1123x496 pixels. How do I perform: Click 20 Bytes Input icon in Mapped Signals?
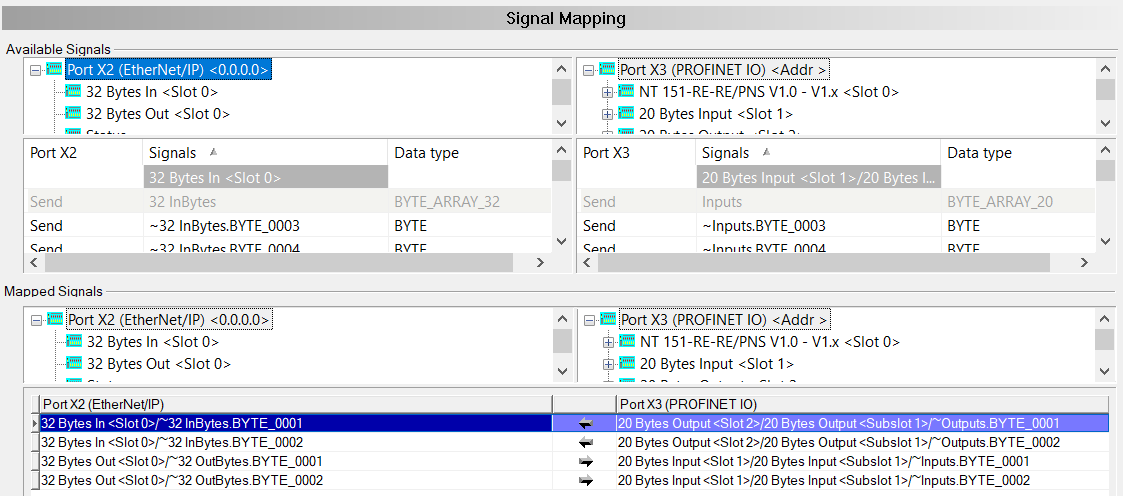point(627,363)
